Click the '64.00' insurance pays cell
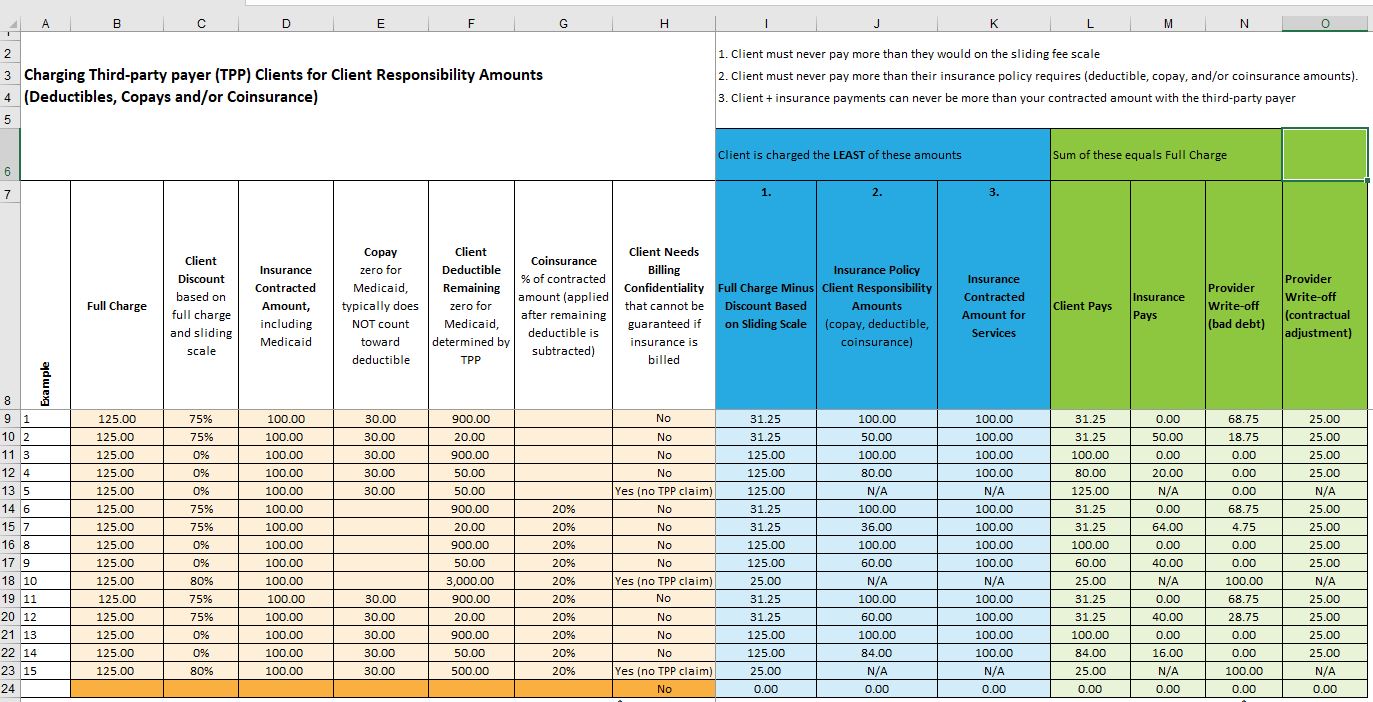Image resolution: width=1373 pixels, height=702 pixels. coord(1168,527)
